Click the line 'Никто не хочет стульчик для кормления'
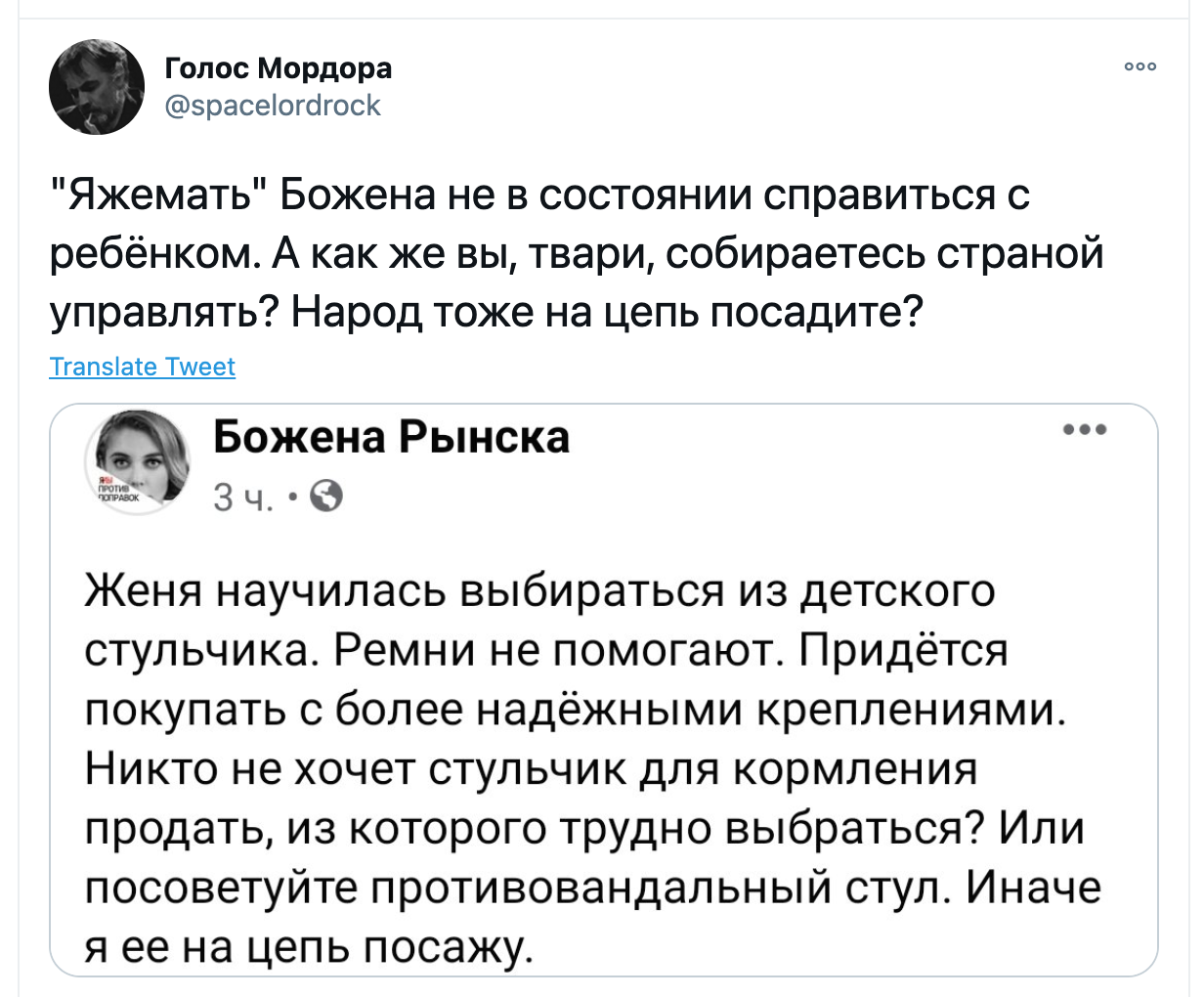The width and height of the screenshot is (1204, 997). (x=532, y=770)
